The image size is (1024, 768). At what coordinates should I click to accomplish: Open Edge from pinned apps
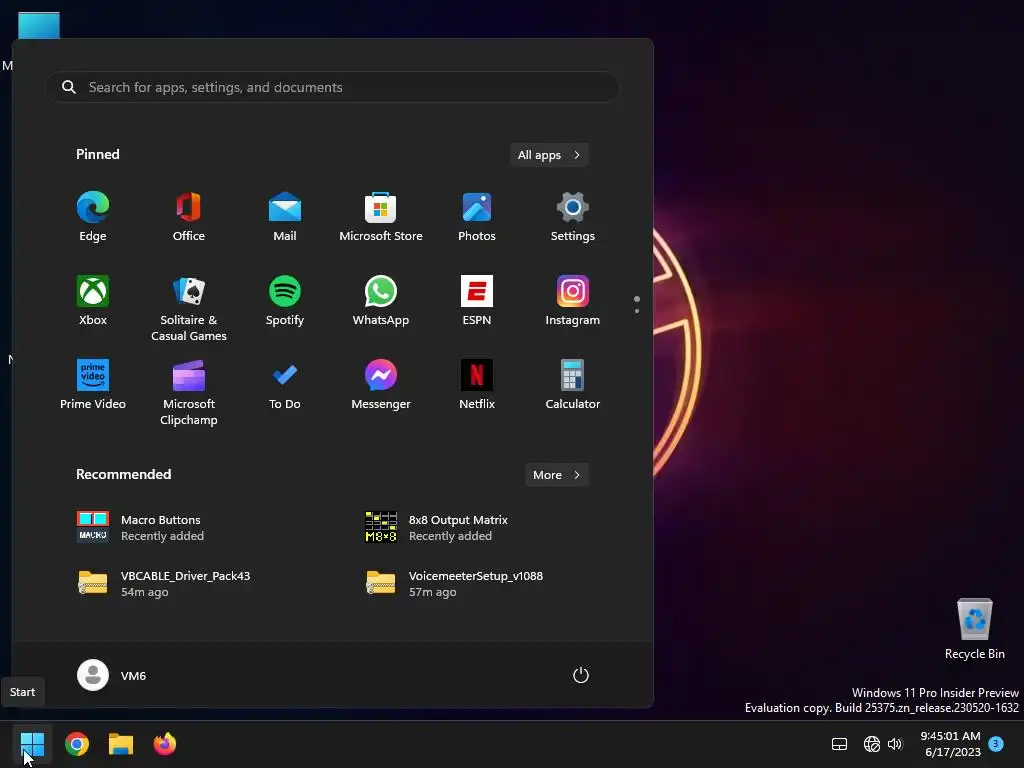(93, 217)
